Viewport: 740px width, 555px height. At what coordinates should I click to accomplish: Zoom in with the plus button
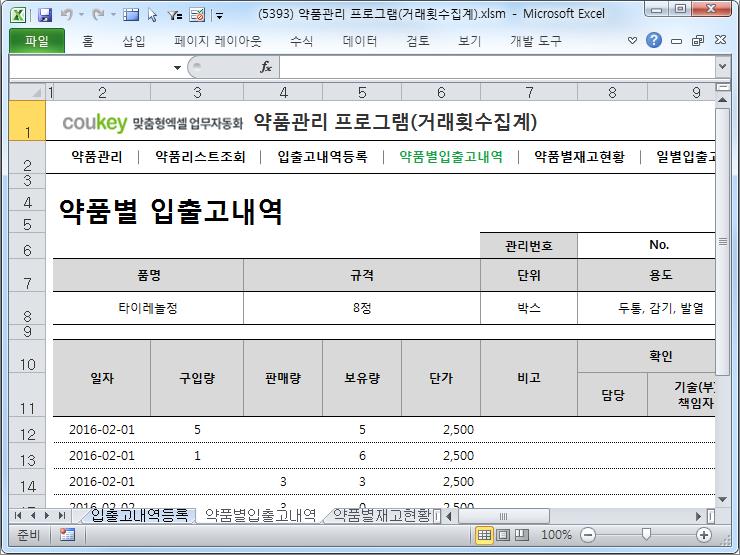pos(704,535)
